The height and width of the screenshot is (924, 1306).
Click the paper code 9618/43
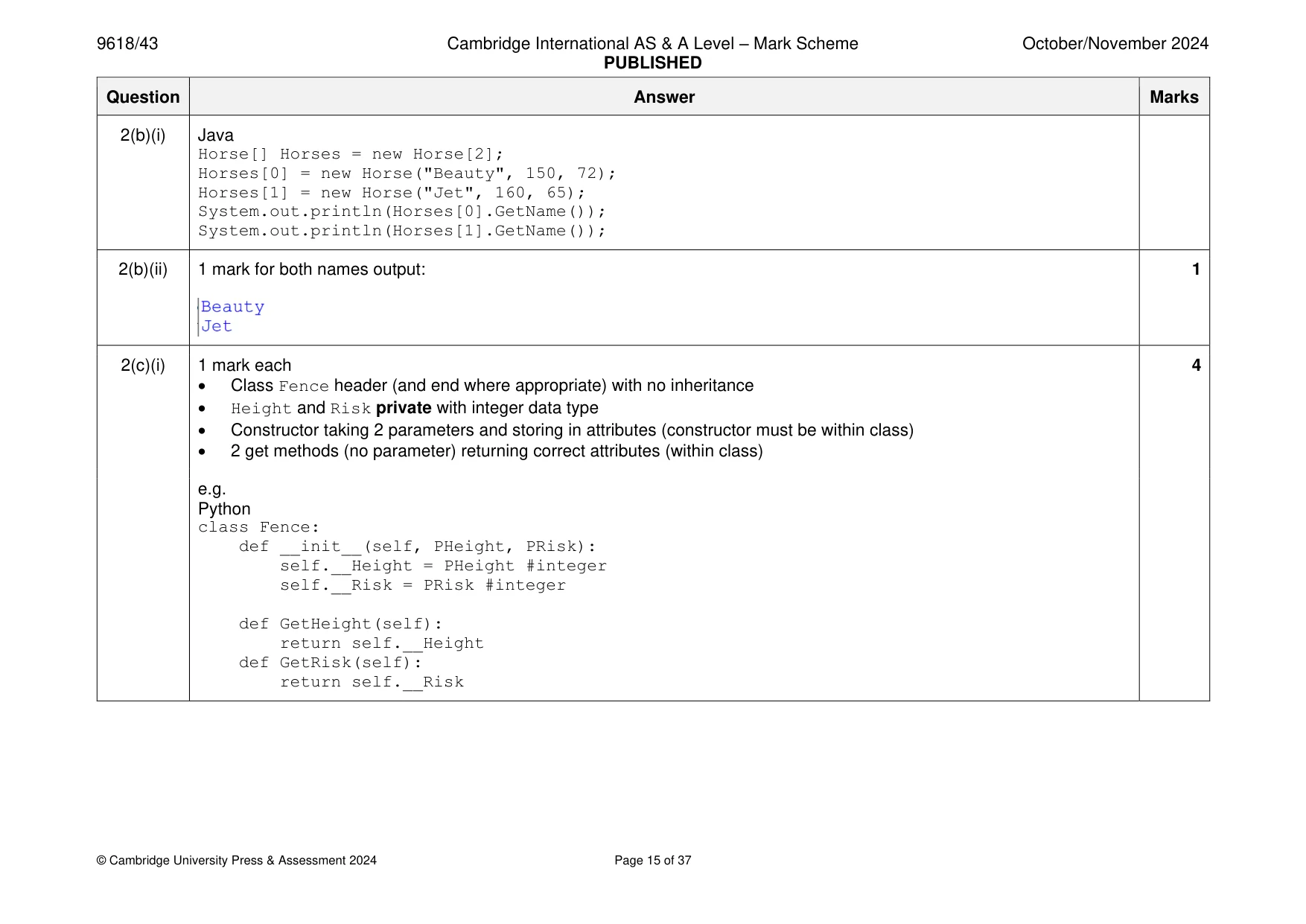[127, 44]
